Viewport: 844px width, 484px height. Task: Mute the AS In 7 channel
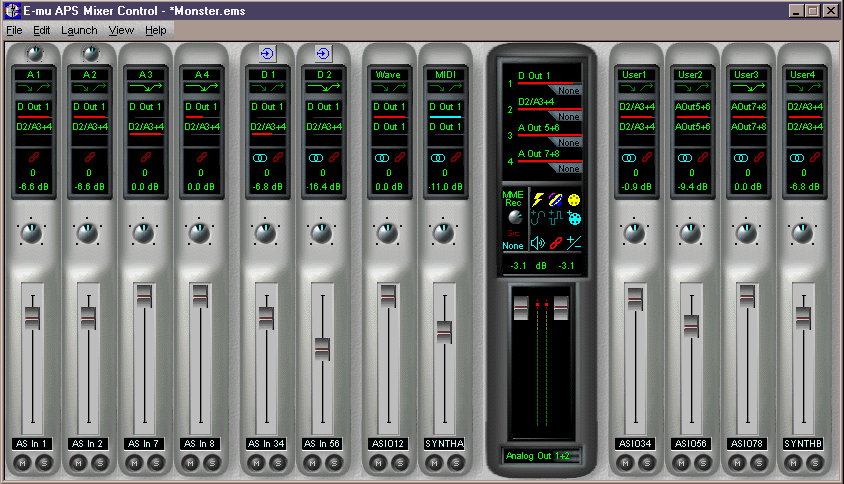[135, 462]
